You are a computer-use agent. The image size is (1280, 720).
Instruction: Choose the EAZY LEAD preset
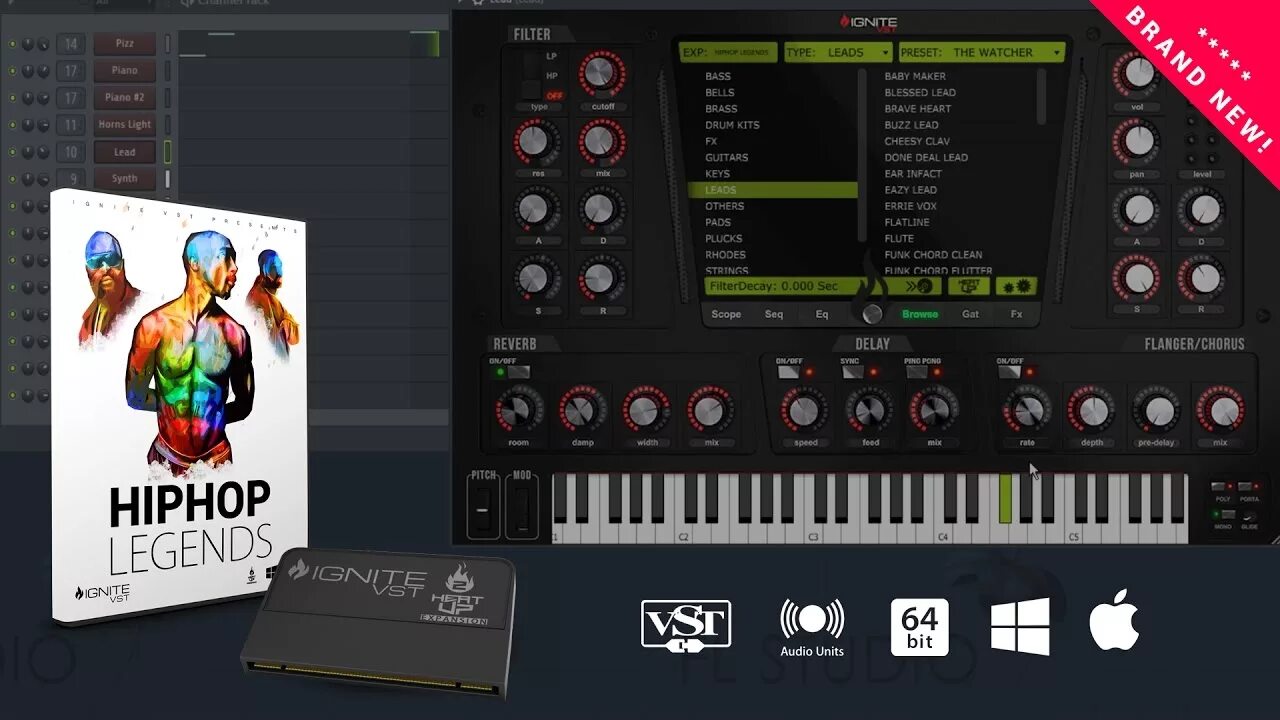pyautogui.click(x=910, y=190)
